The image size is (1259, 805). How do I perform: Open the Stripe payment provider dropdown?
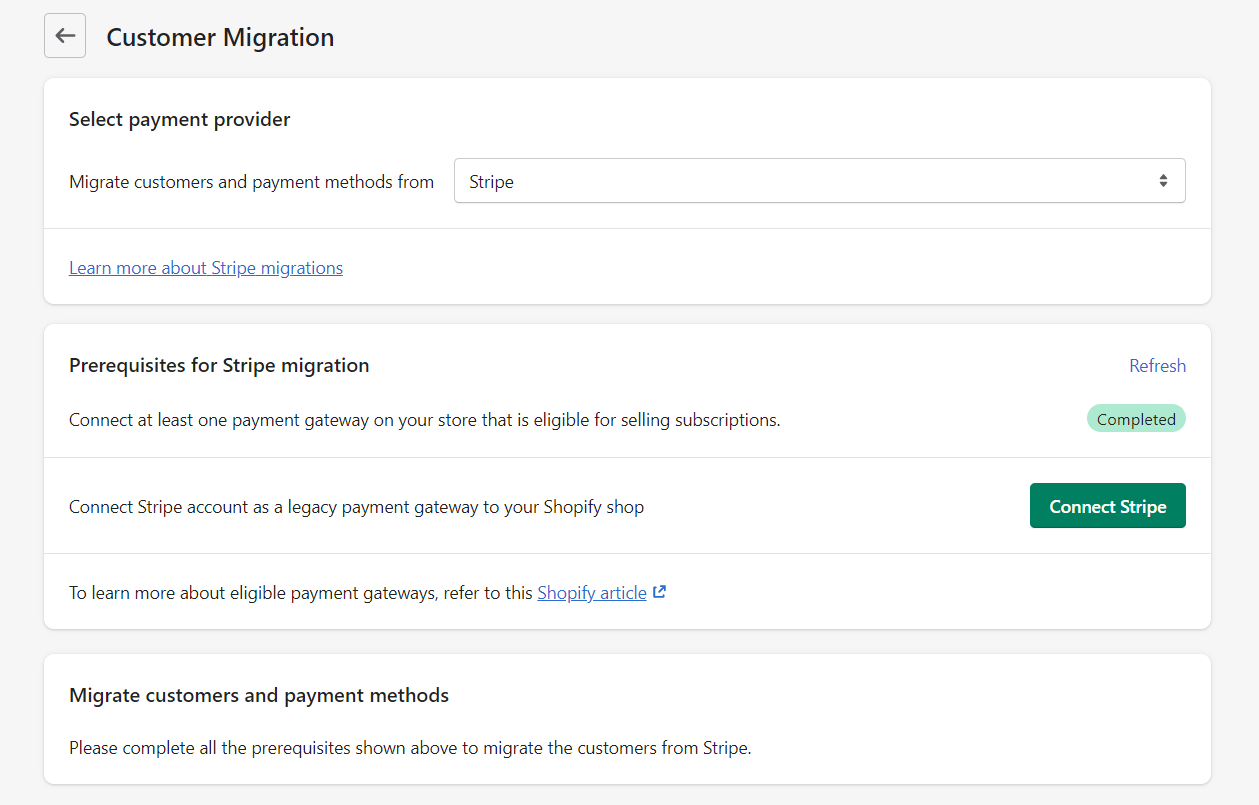pos(820,181)
